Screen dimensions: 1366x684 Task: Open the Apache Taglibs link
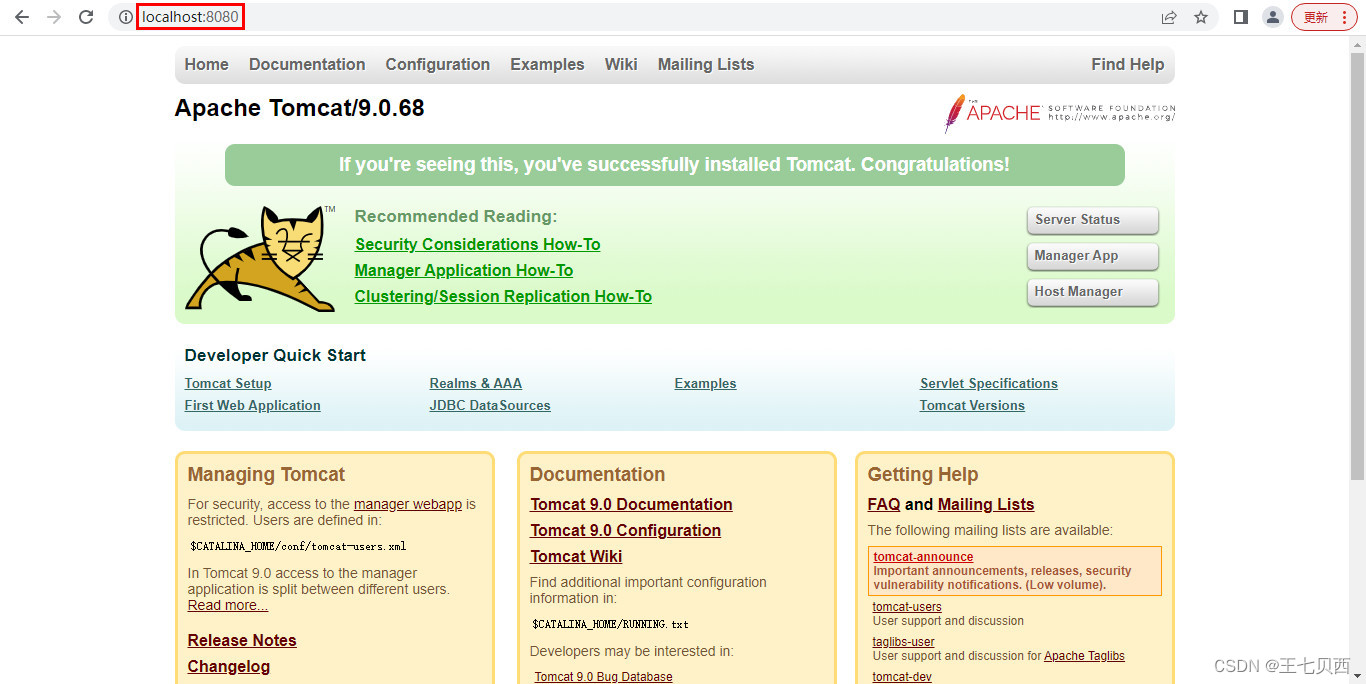(x=1084, y=656)
